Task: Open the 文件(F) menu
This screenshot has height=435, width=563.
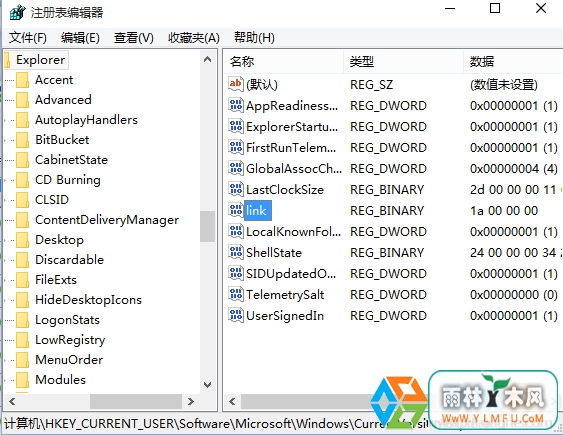Action: click(x=28, y=37)
